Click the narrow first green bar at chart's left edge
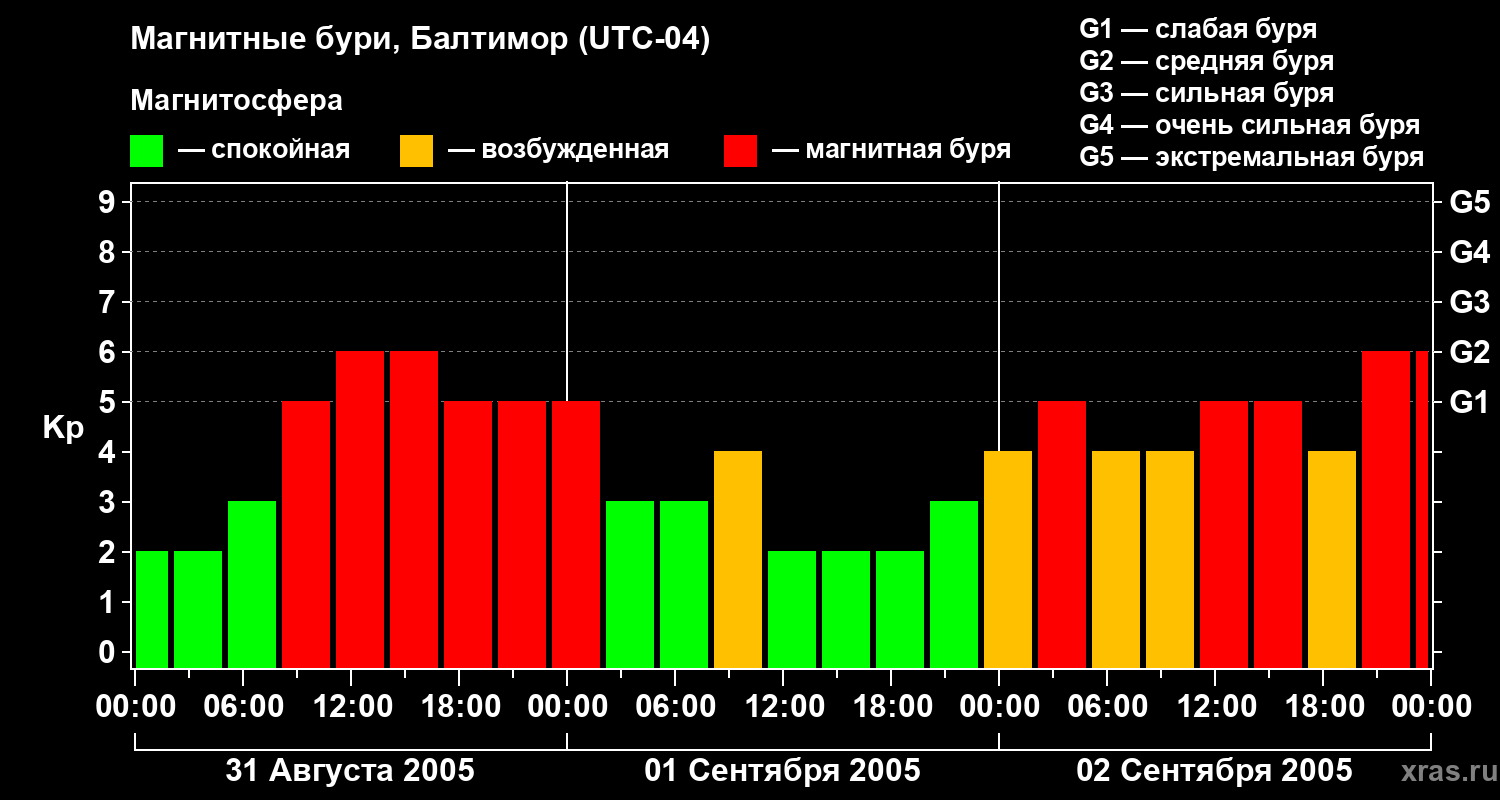This screenshot has width=1500, height=800. [x=152, y=610]
